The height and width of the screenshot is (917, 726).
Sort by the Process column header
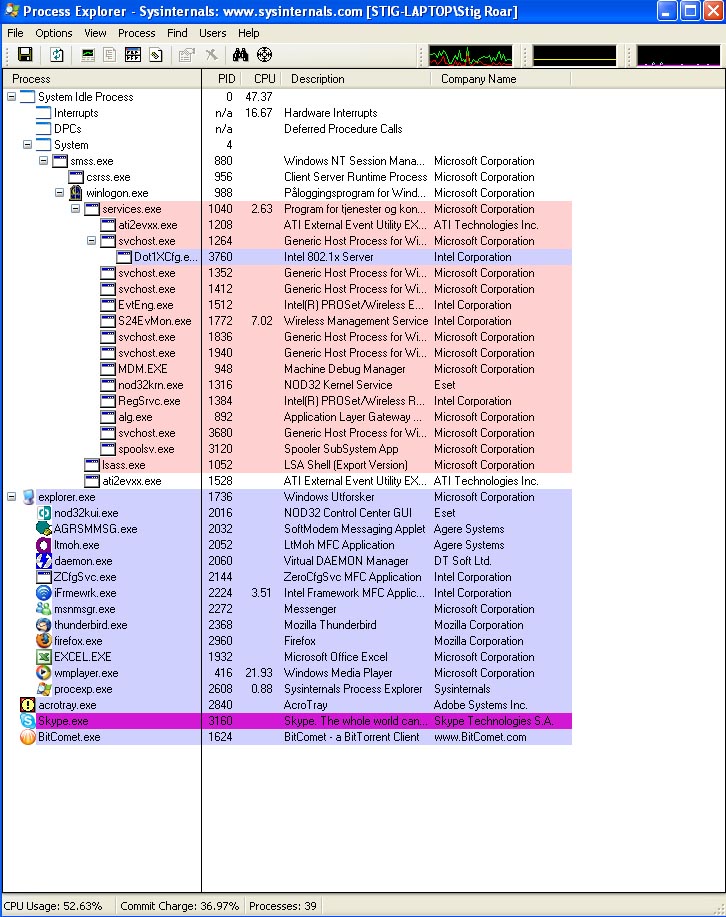coord(102,79)
